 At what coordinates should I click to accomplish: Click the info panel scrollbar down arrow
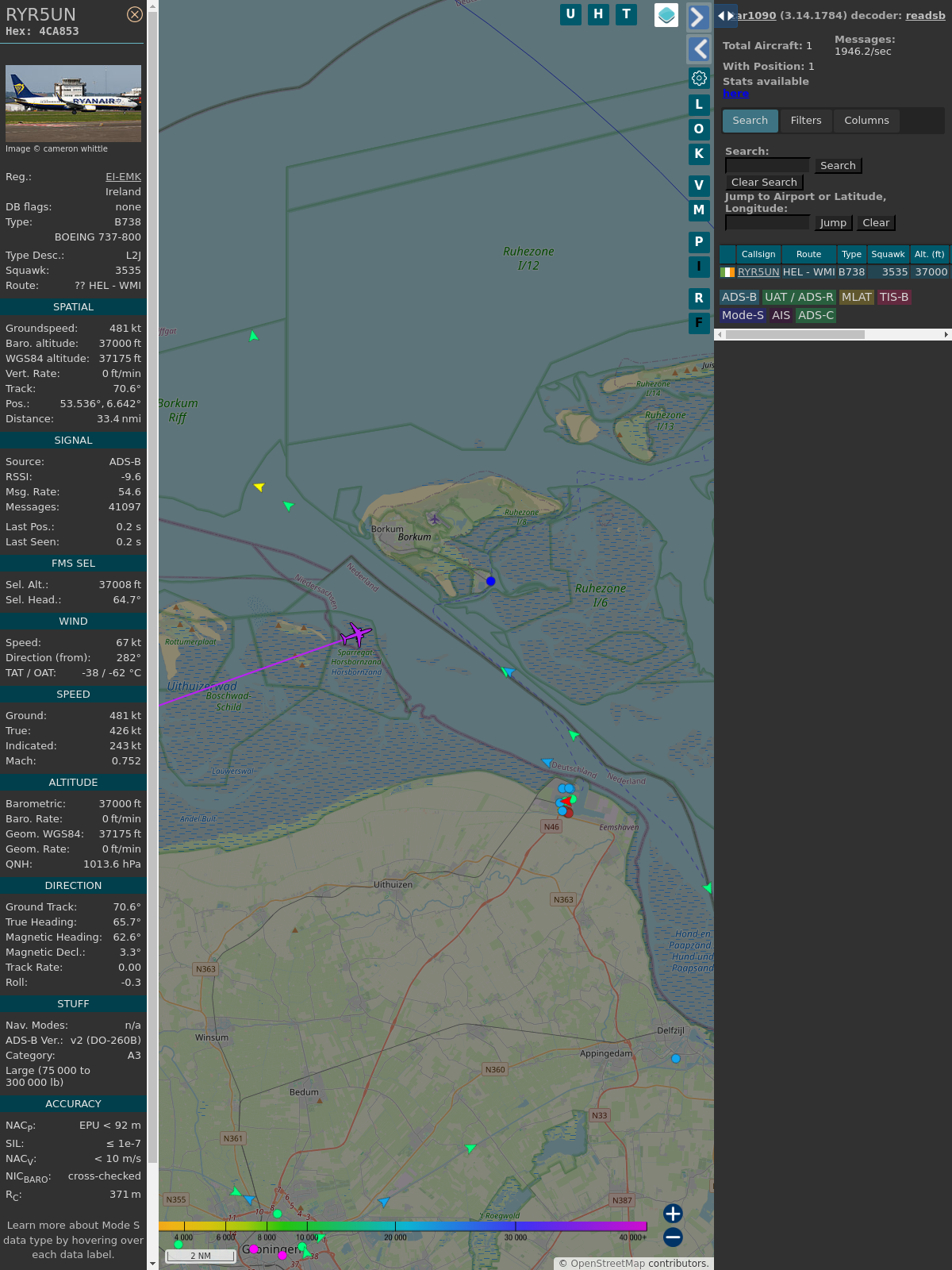[x=152, y=1264]
